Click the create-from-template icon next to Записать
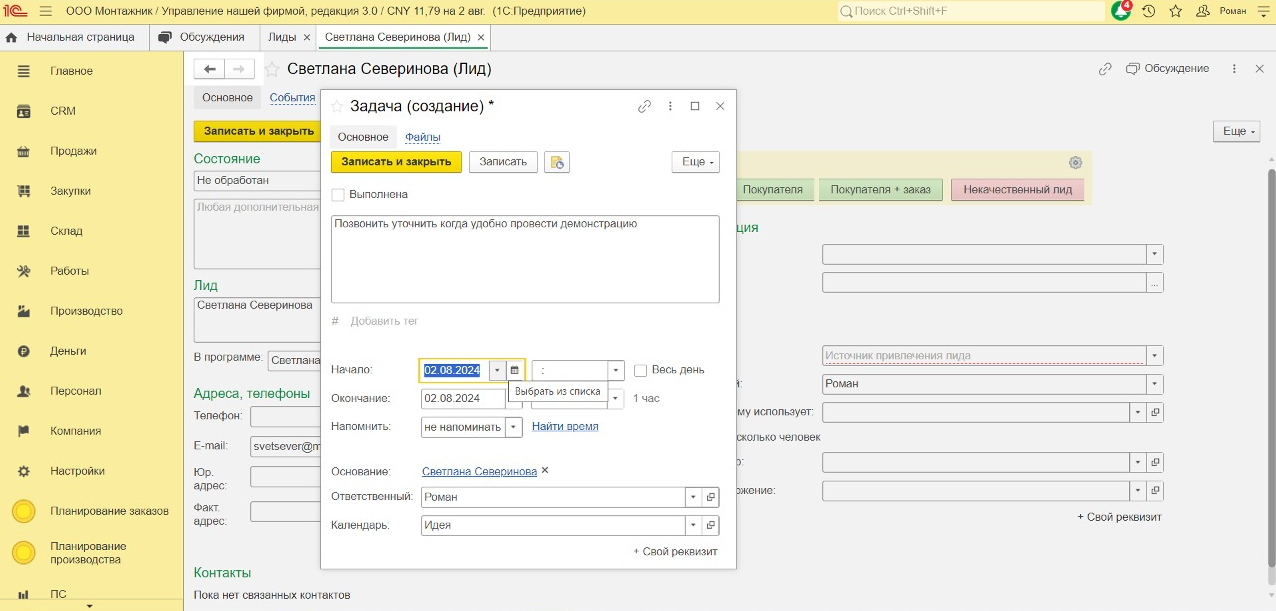 point(557,162)
